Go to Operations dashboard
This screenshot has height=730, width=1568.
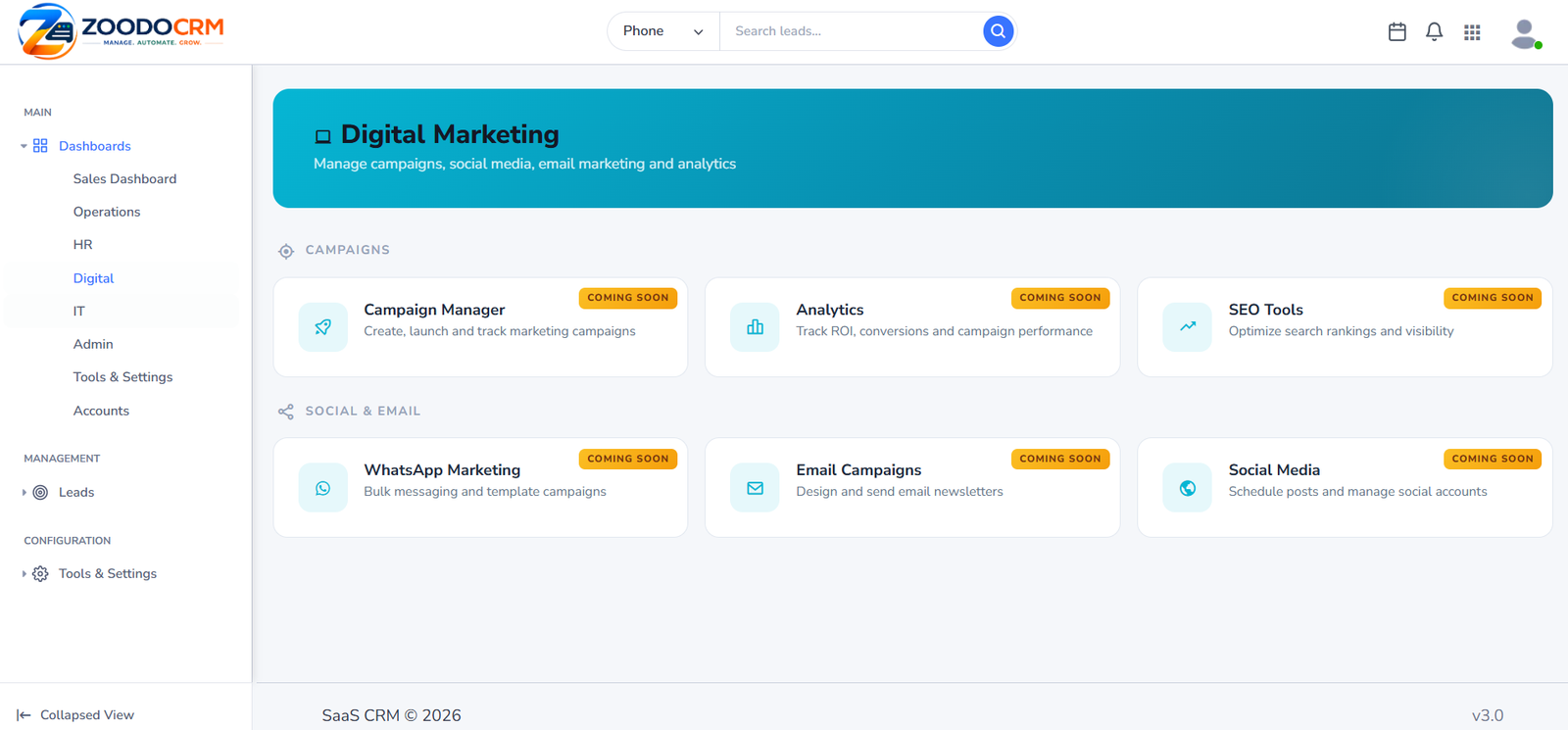coord(107,212)
